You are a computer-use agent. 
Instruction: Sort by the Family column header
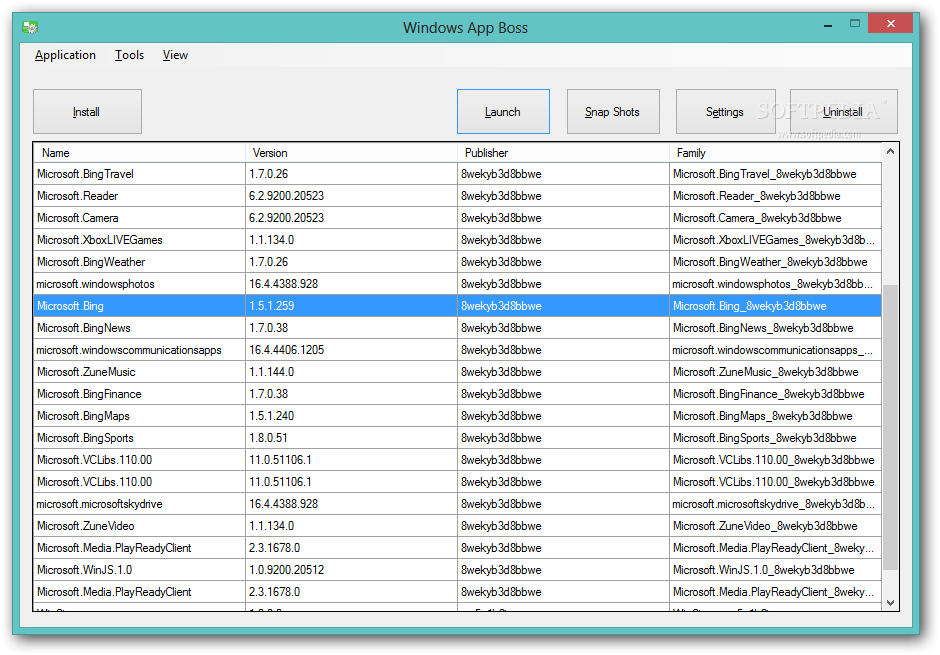coord(775,153)
